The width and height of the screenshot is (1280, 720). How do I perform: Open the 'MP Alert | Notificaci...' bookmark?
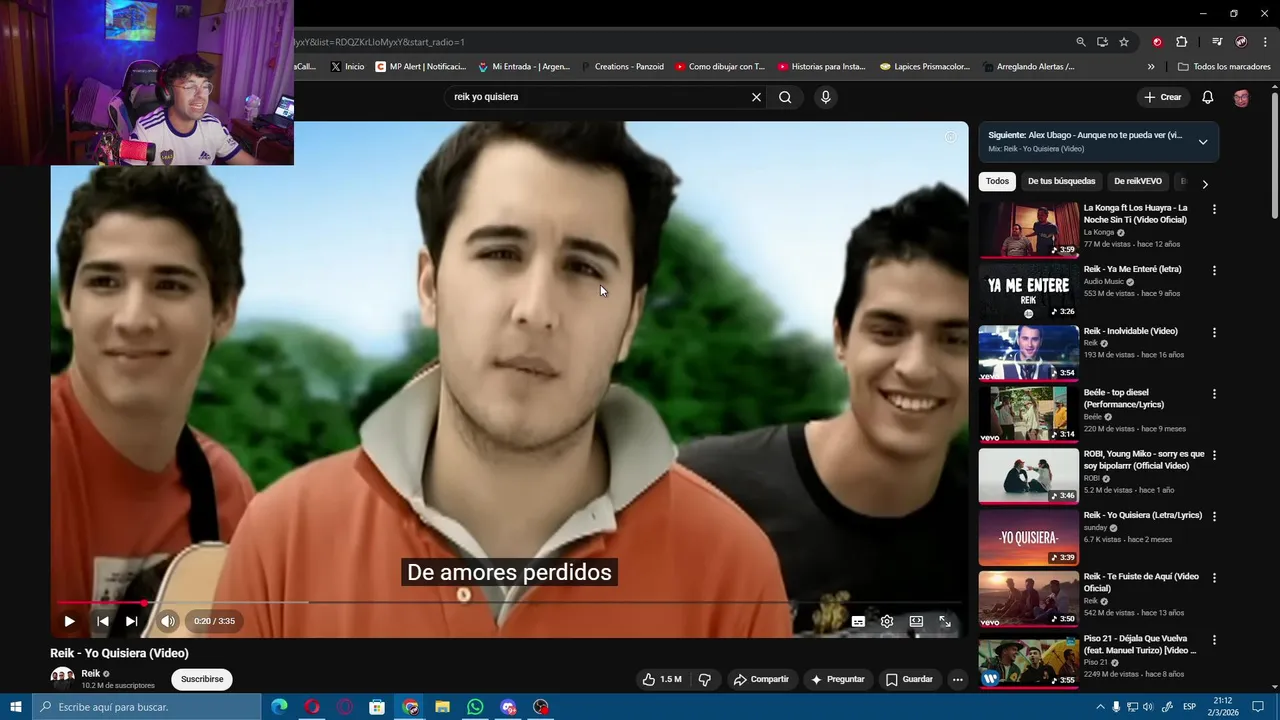click(x=421, y=67)
